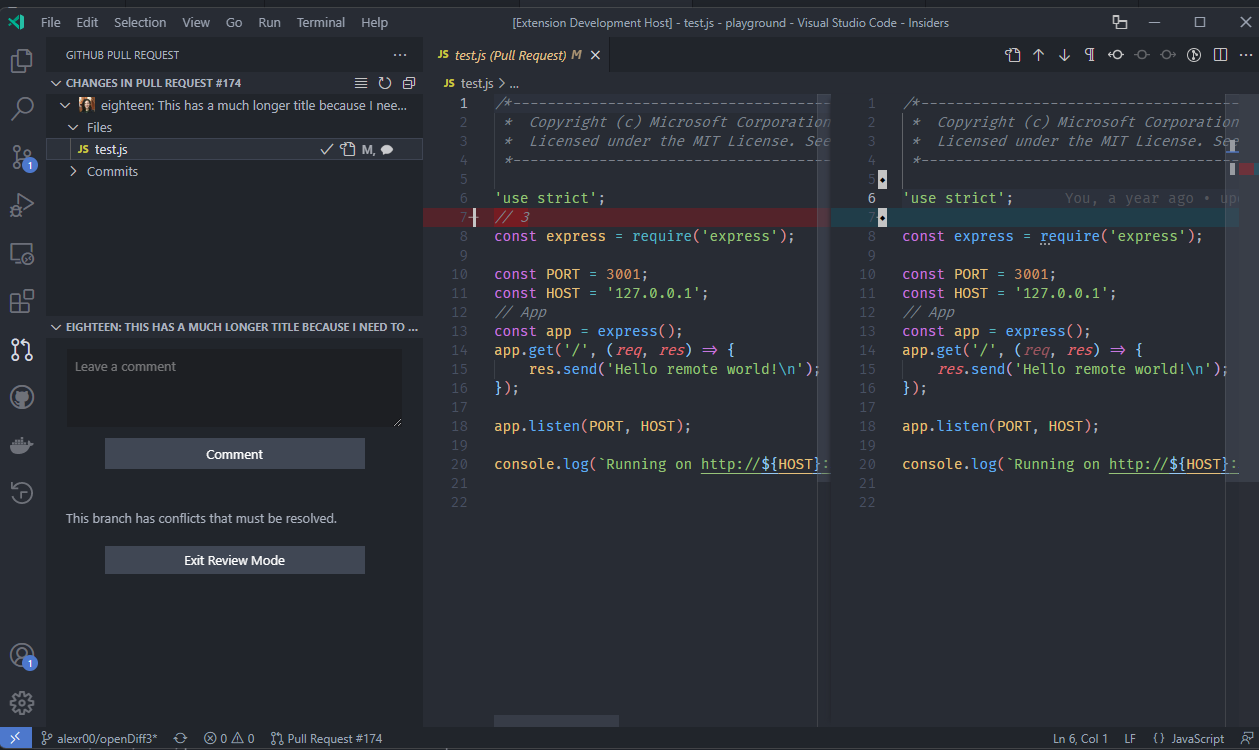Click the git branch circle icon in editor toolbar

1193,55
